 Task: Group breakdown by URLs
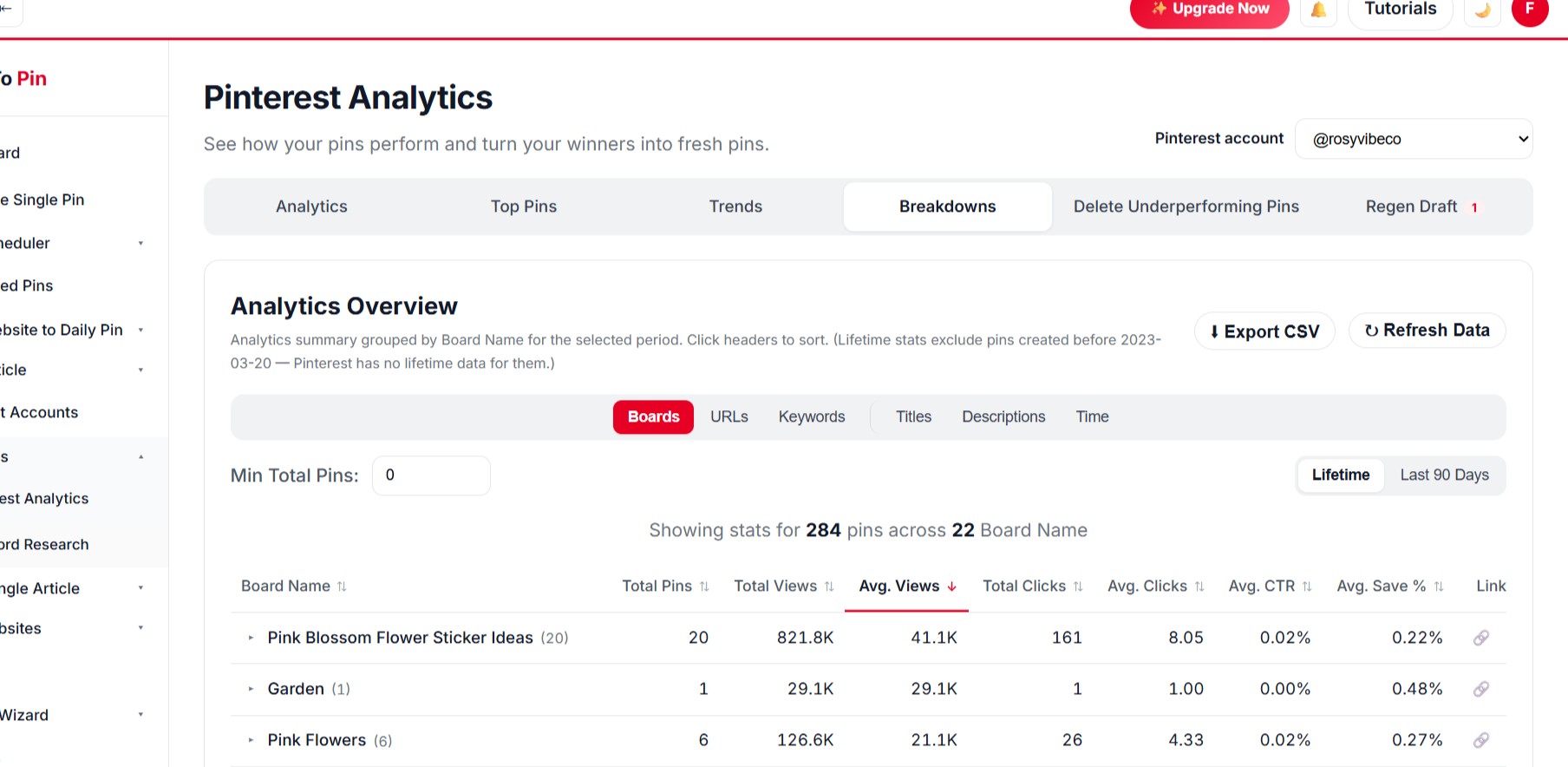tap(728, 417)
